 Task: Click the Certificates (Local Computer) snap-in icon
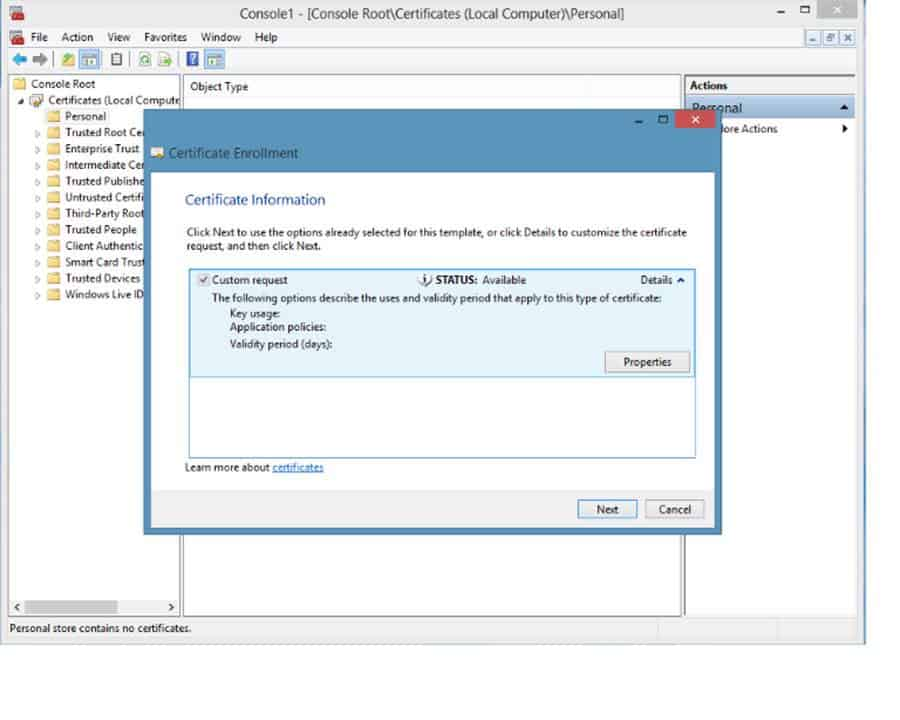click(x=37, y=100)
